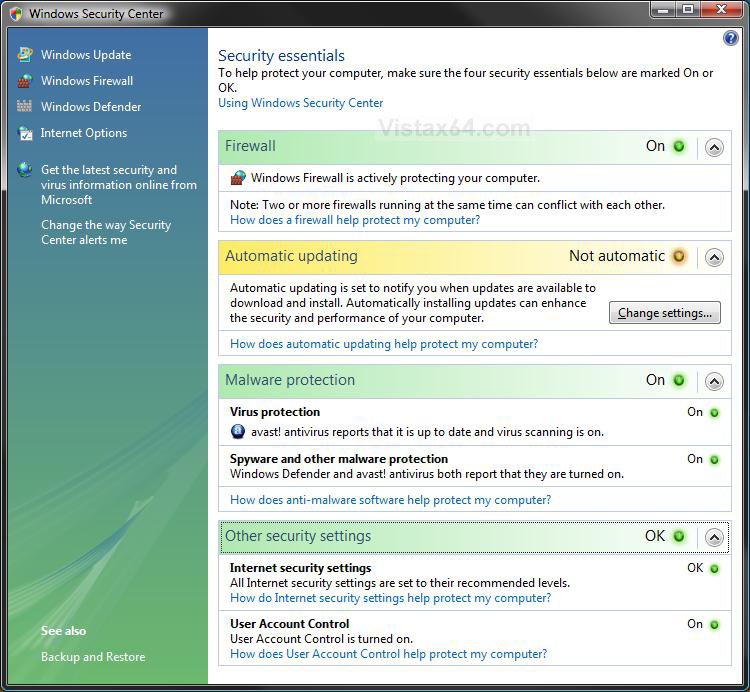The image size is (750, 692).
Task: Click the green Malware protection On indicator
Action: [679, 381]
